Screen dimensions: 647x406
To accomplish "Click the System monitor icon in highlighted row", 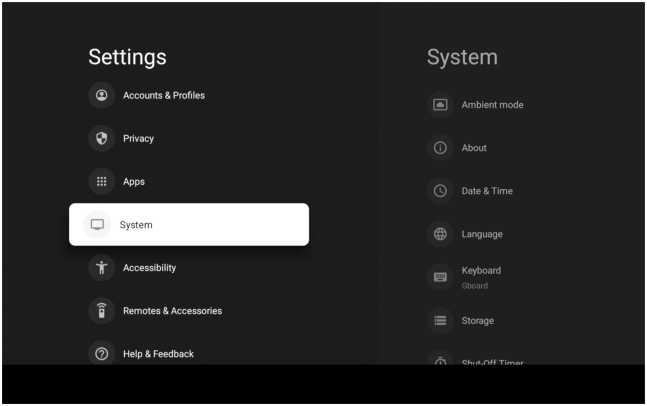I will 97,225.
